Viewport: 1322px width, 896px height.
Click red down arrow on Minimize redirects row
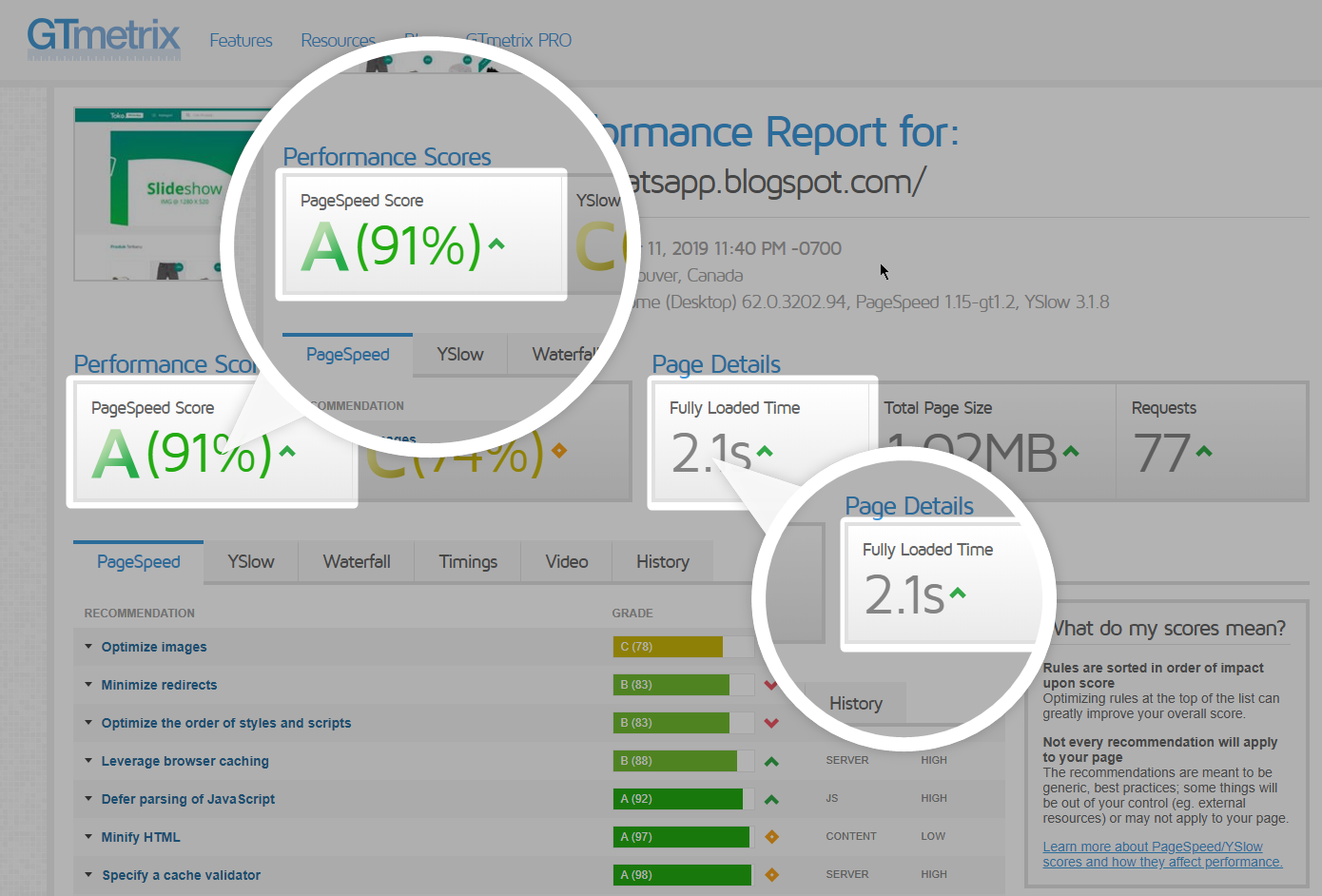771,685
